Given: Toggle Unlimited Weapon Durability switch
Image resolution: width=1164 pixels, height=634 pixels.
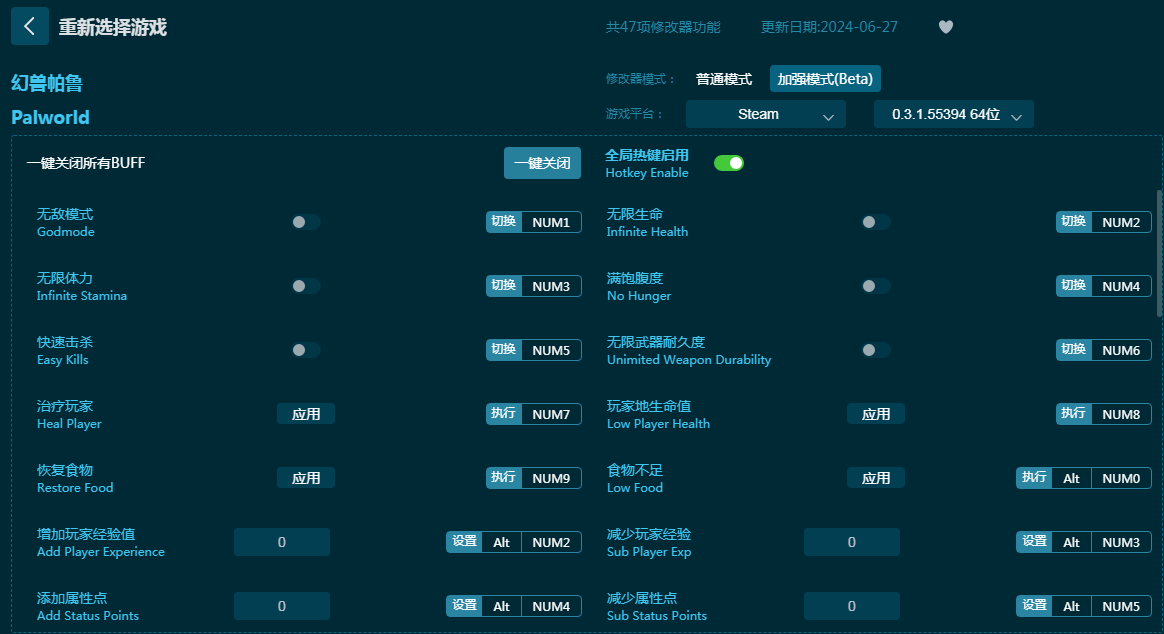Looking at the screenshot, I should [875, 350].
